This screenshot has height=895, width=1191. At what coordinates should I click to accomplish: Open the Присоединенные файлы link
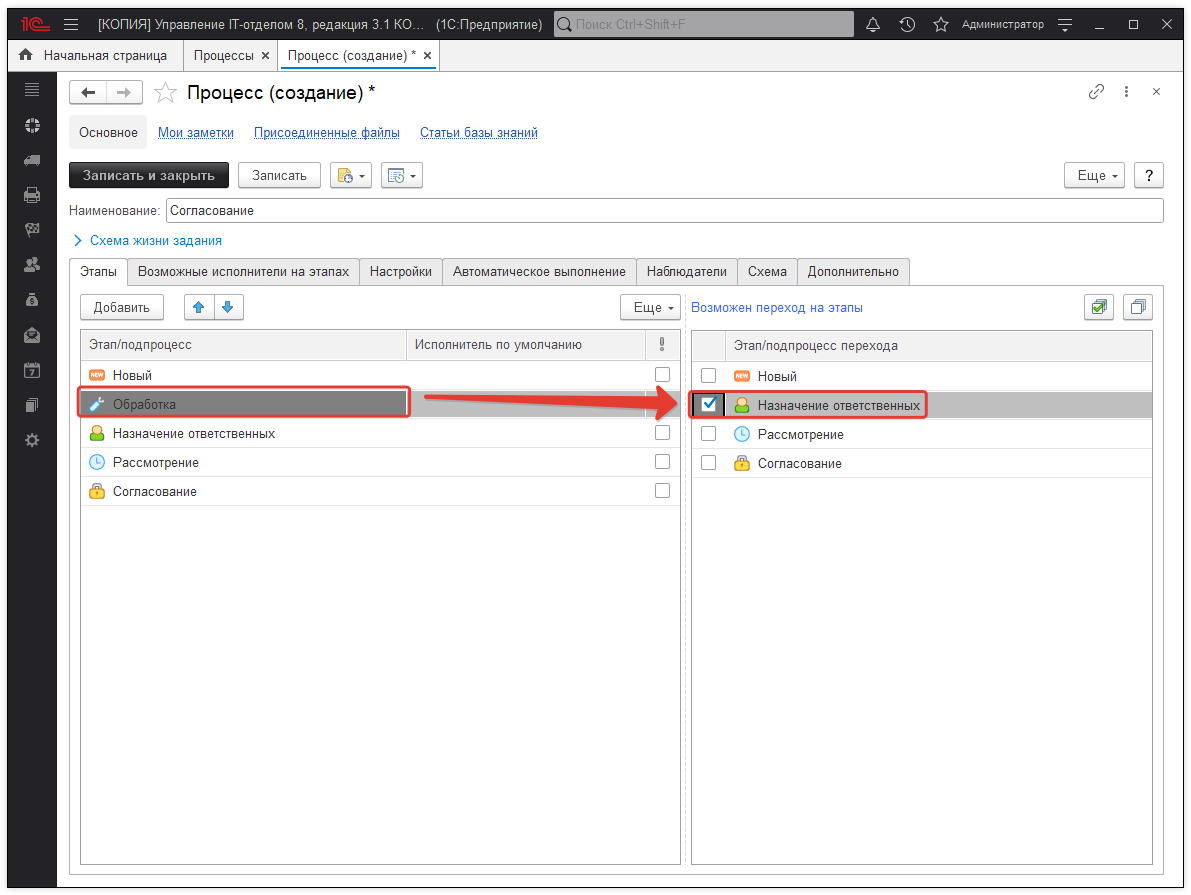click(x=326, y=132)
